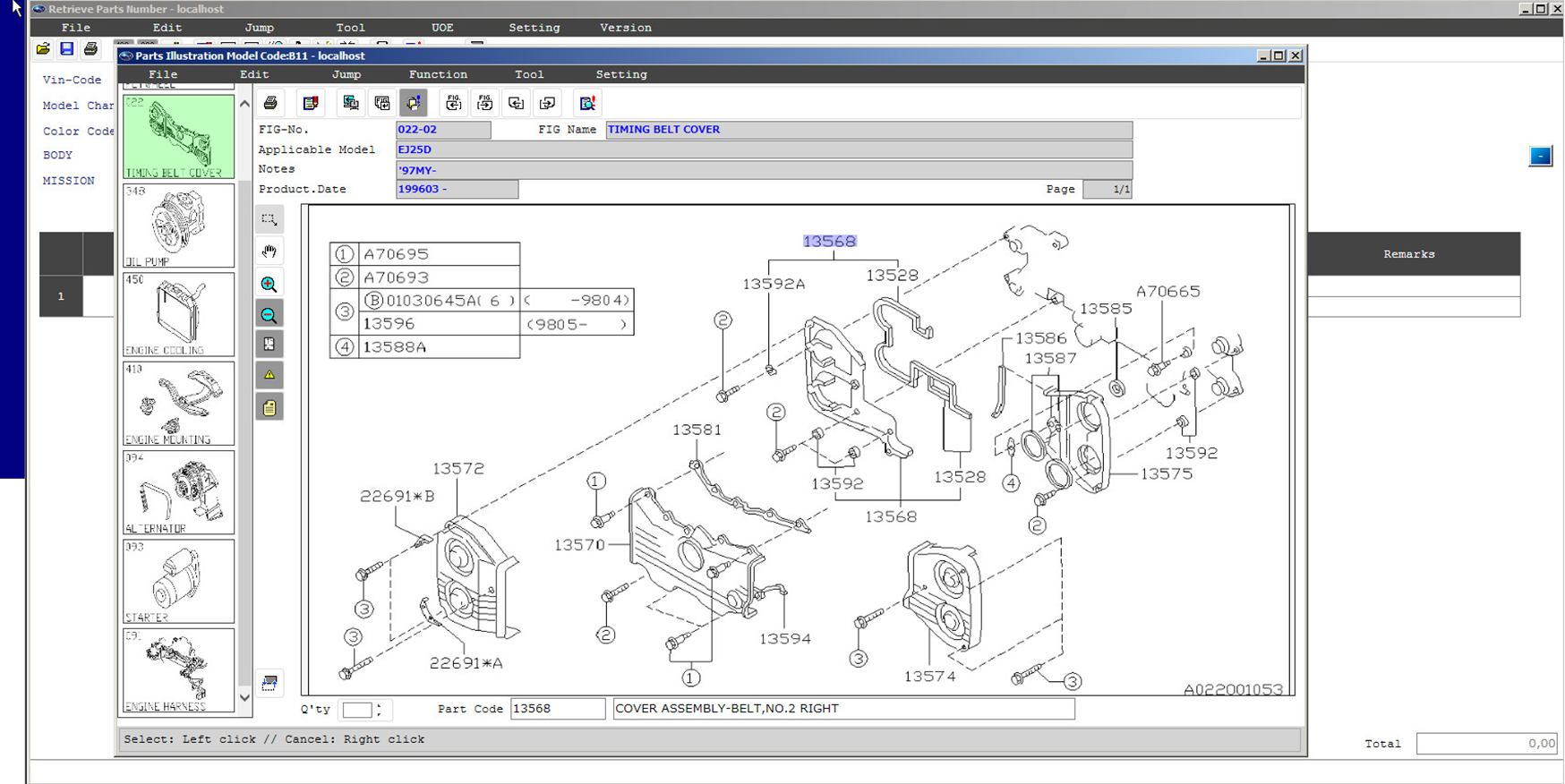Open the UOE menu in main window

point(442,28)
